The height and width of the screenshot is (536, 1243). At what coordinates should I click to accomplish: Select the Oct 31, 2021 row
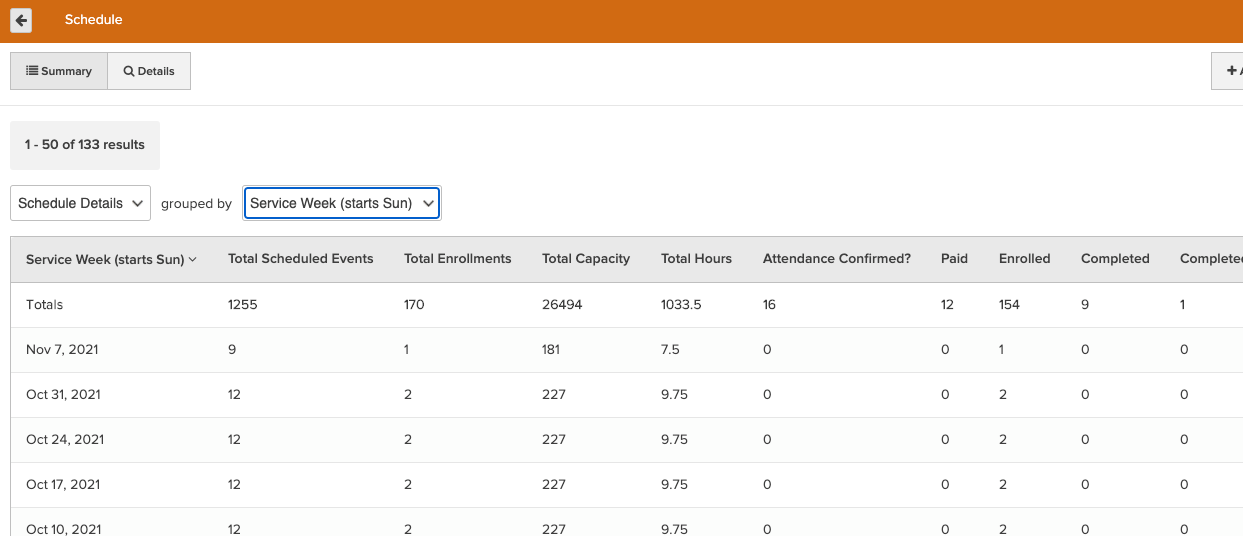point(63,395)
